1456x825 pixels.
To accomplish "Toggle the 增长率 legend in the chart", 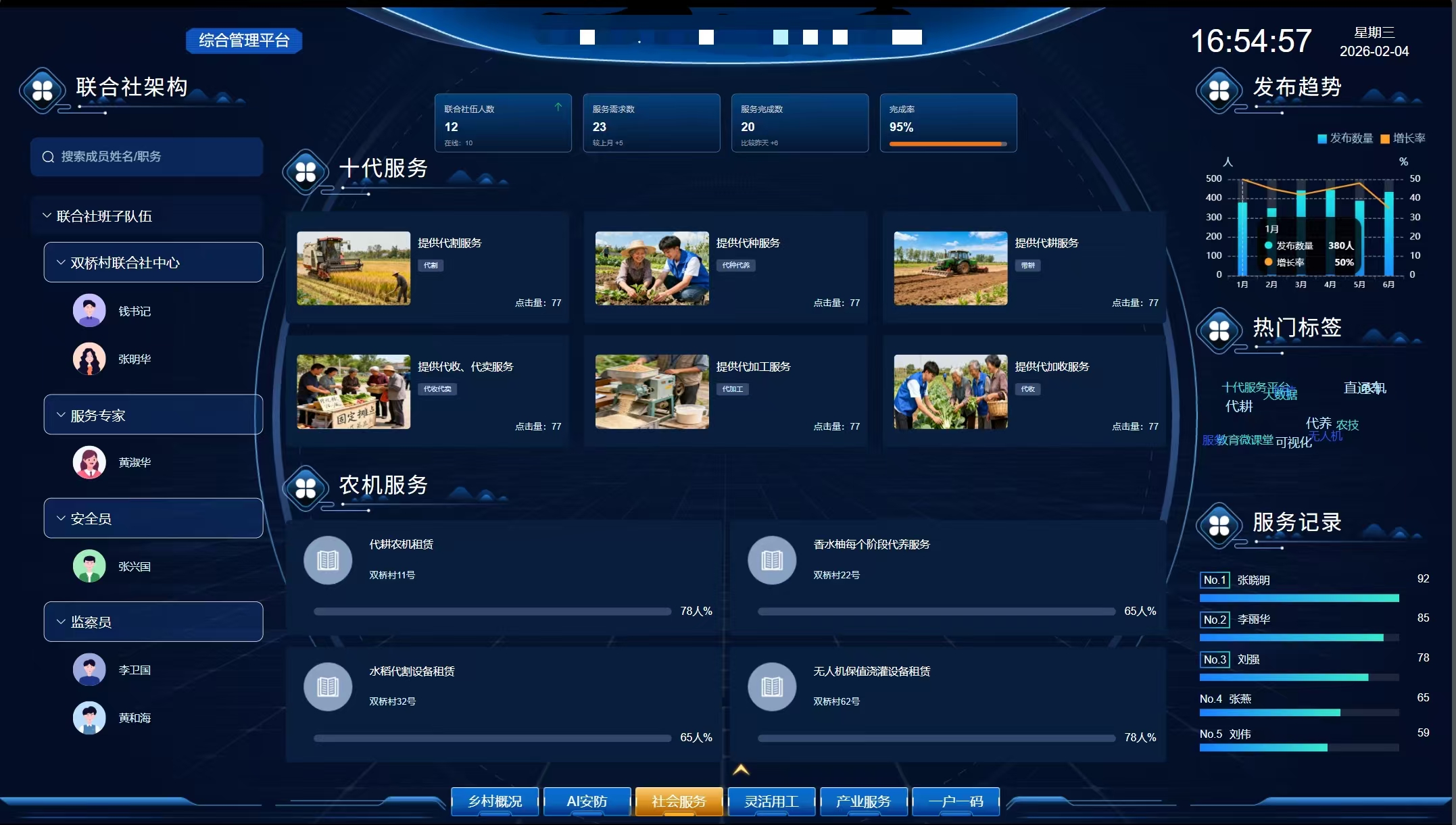I will pyautogui.click(x=1403, y=139).
